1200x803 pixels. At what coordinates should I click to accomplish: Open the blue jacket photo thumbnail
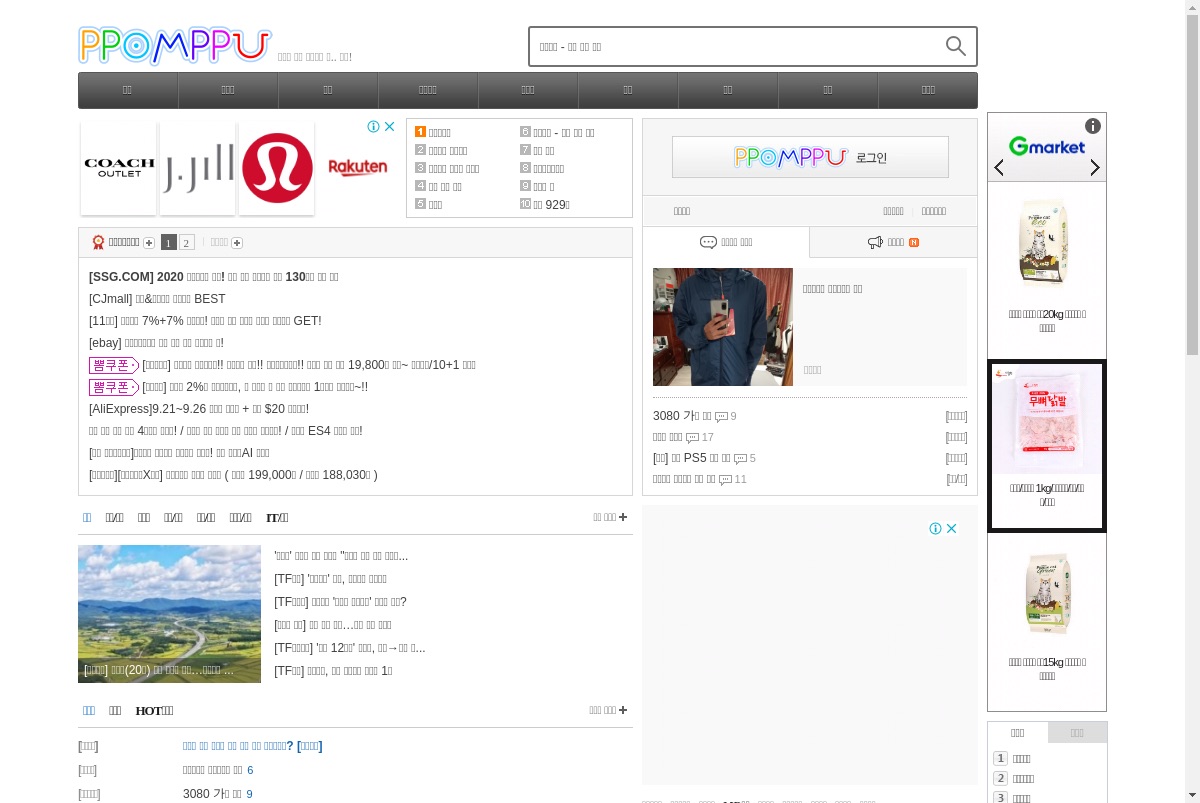pyautogui.click(x=723, y=327)
